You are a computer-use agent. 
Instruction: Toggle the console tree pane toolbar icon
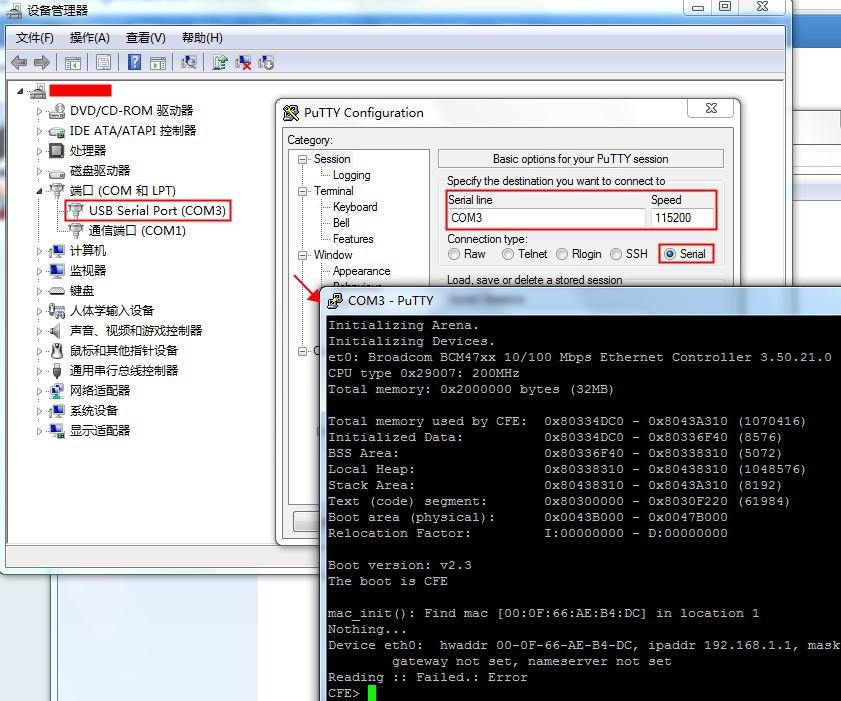pyautogui.click(x=72, y=63)
